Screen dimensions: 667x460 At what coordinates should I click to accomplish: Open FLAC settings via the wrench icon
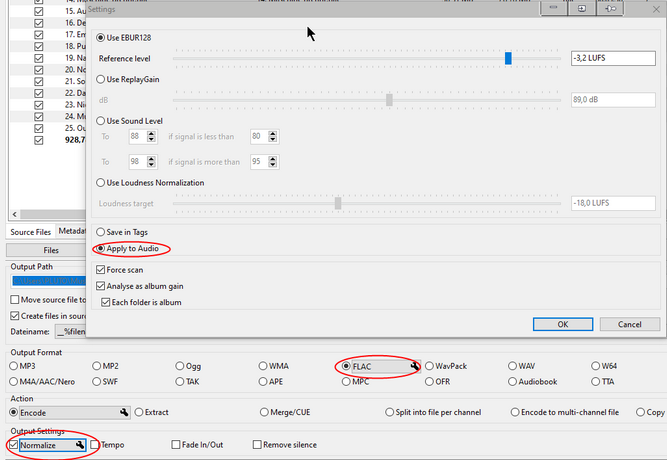tap(415, 366)
